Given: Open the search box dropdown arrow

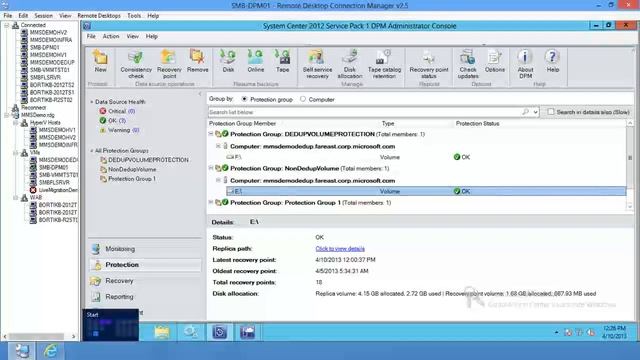Looking at the screenshot, I should [535, 112].
